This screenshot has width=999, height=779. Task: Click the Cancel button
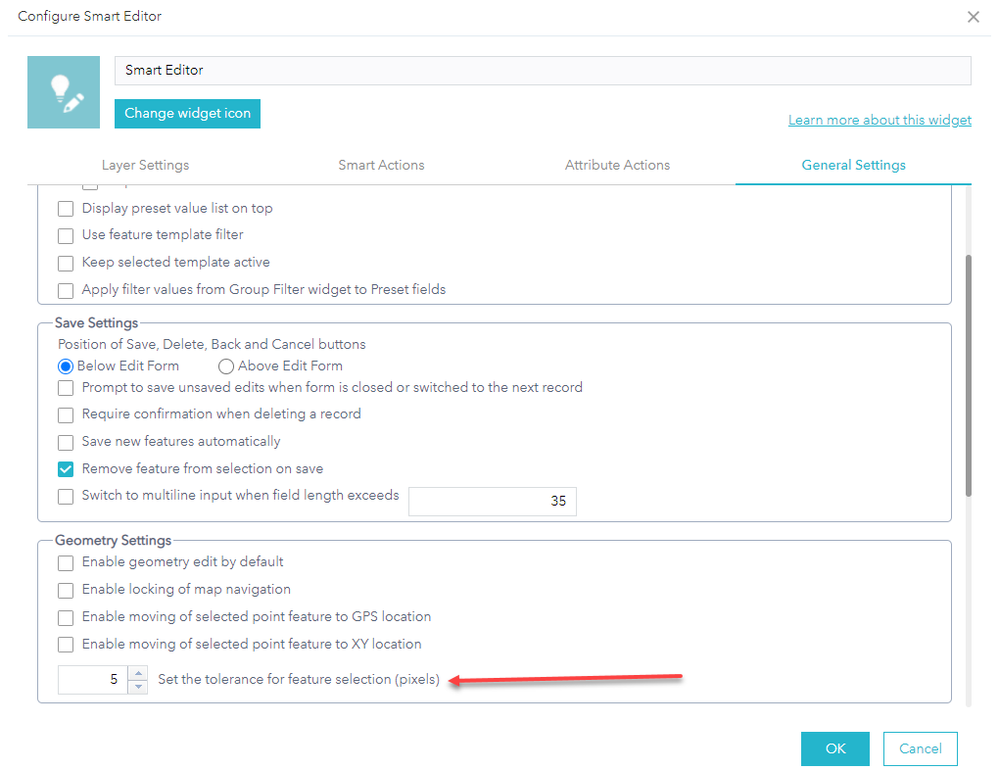coord(920,748)
